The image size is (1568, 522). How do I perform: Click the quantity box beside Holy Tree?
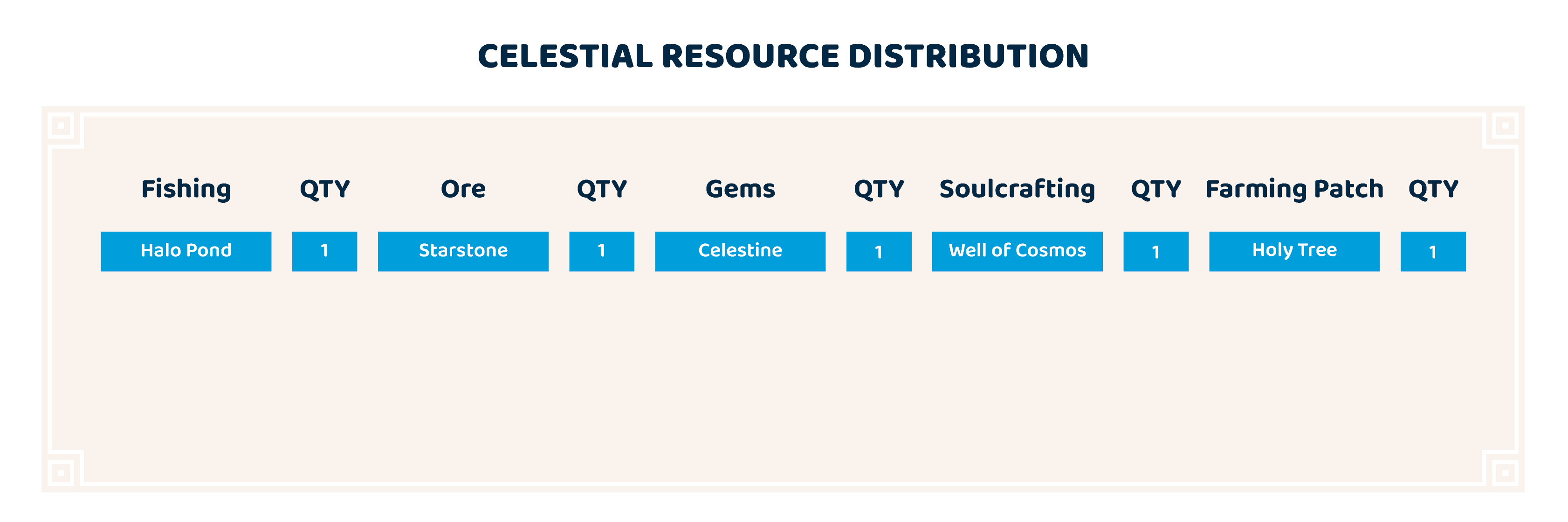(x=1432, y=251)
